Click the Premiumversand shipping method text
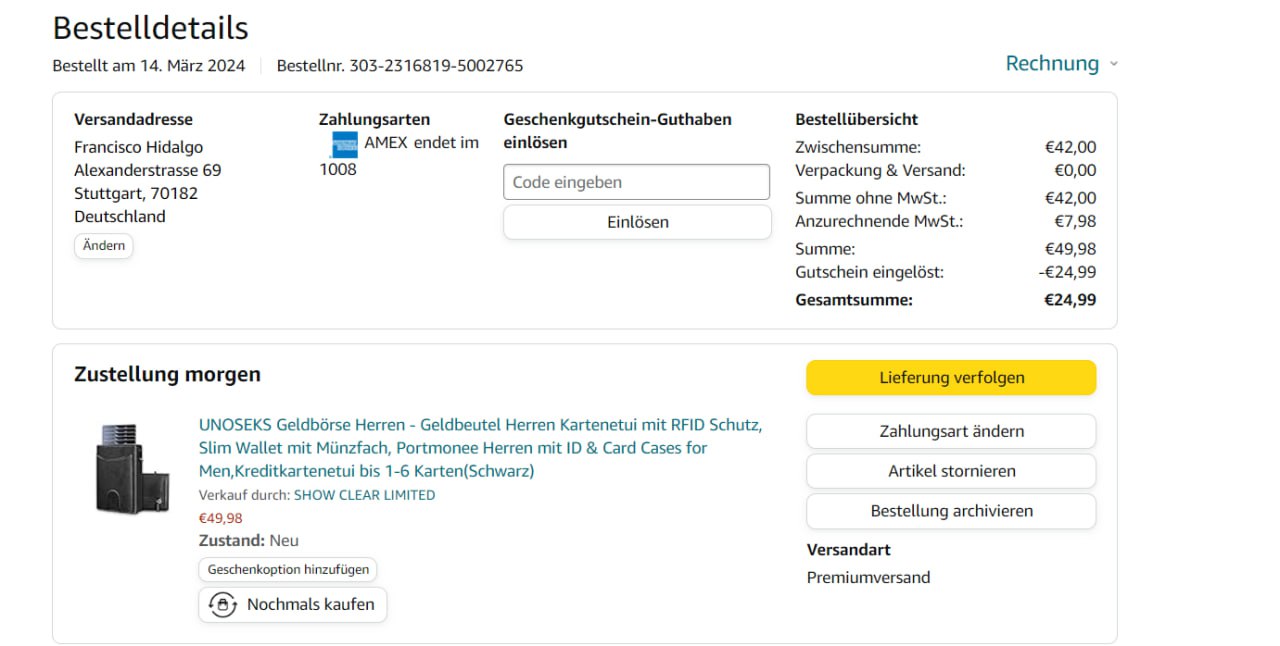 click(868, 577)
